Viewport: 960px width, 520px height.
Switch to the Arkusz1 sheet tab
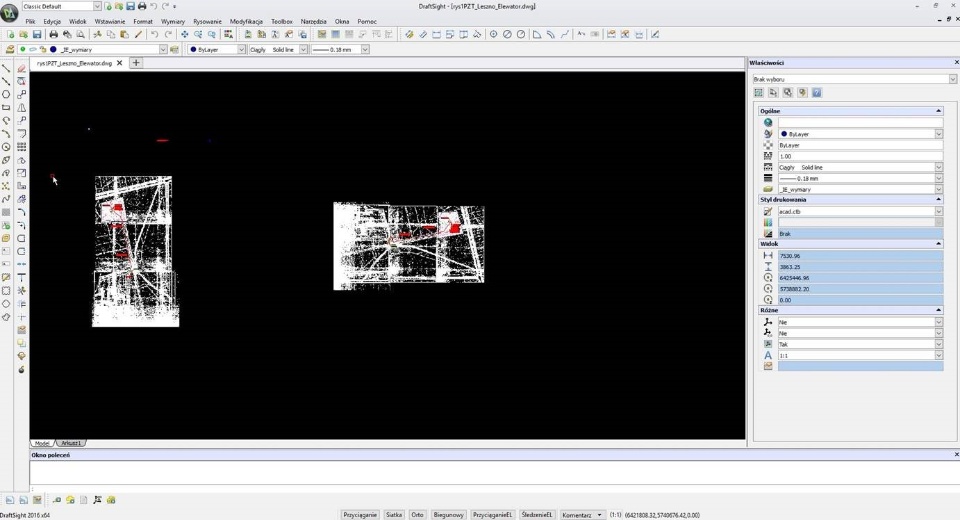click(71, 443)
